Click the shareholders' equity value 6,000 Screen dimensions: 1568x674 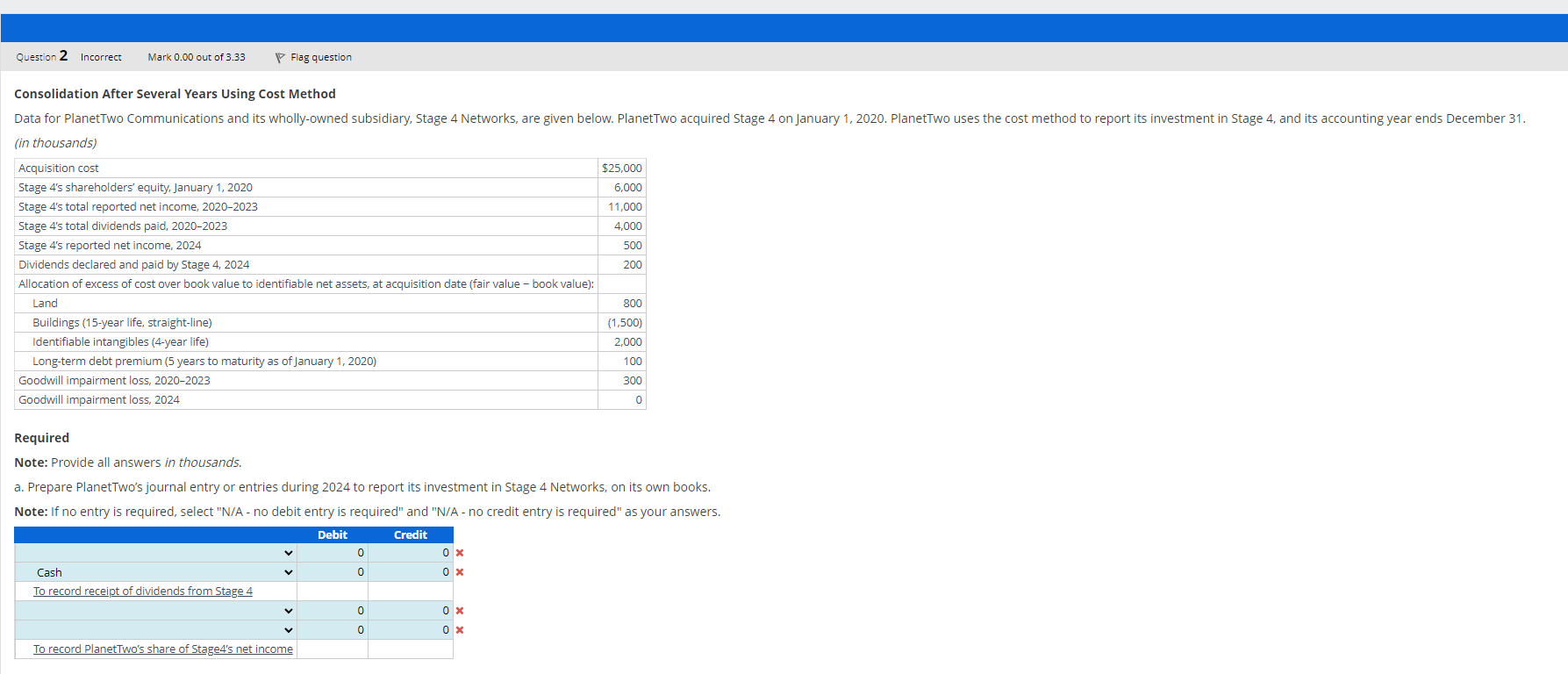pos(628,188)
